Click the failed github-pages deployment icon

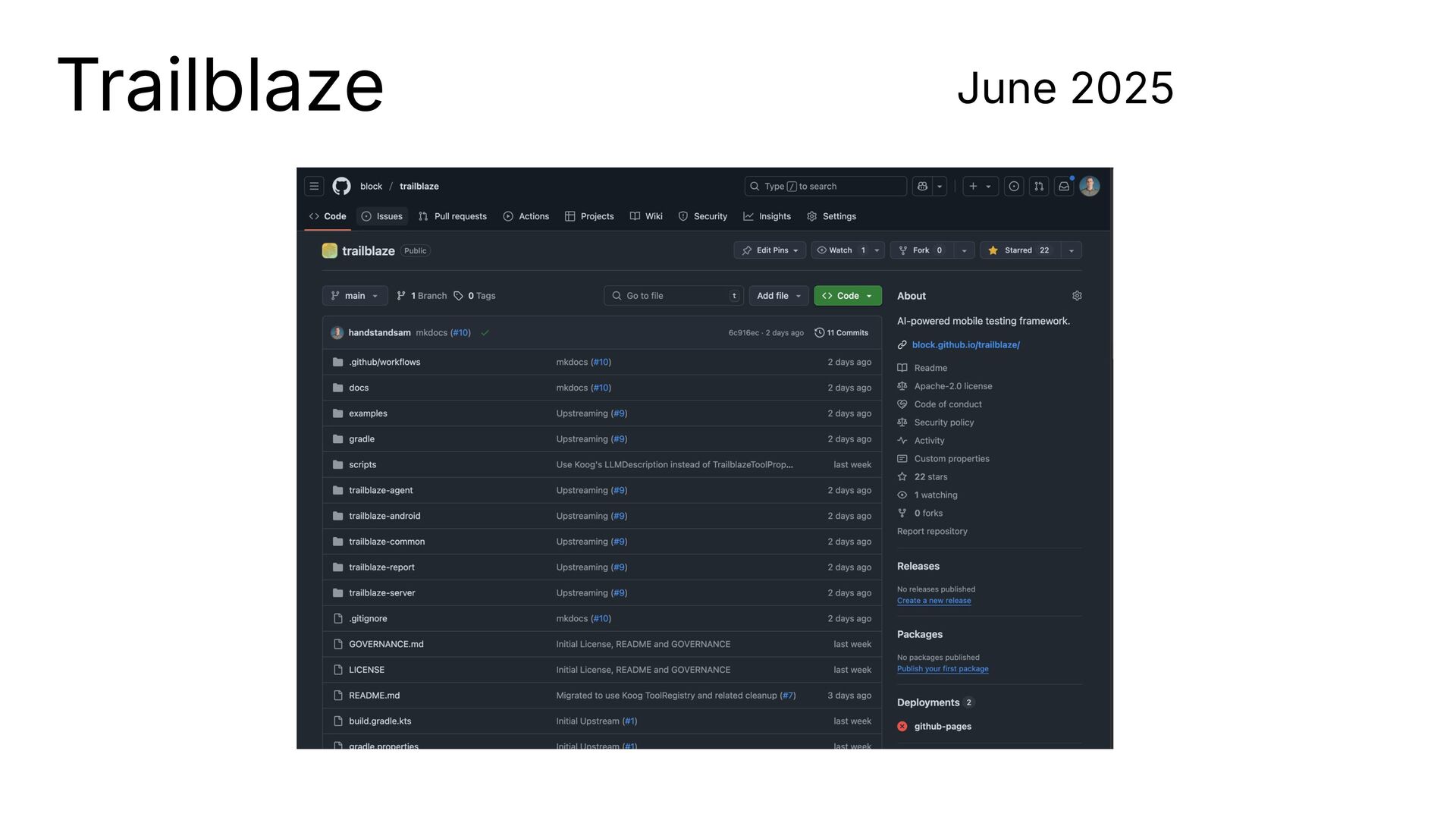(x=902, y=727)
